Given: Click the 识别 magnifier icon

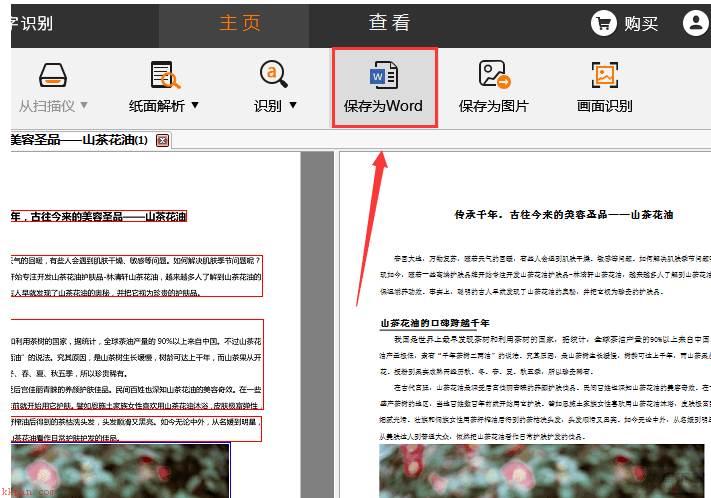Looking at the screenshot, I should [273, 74].
